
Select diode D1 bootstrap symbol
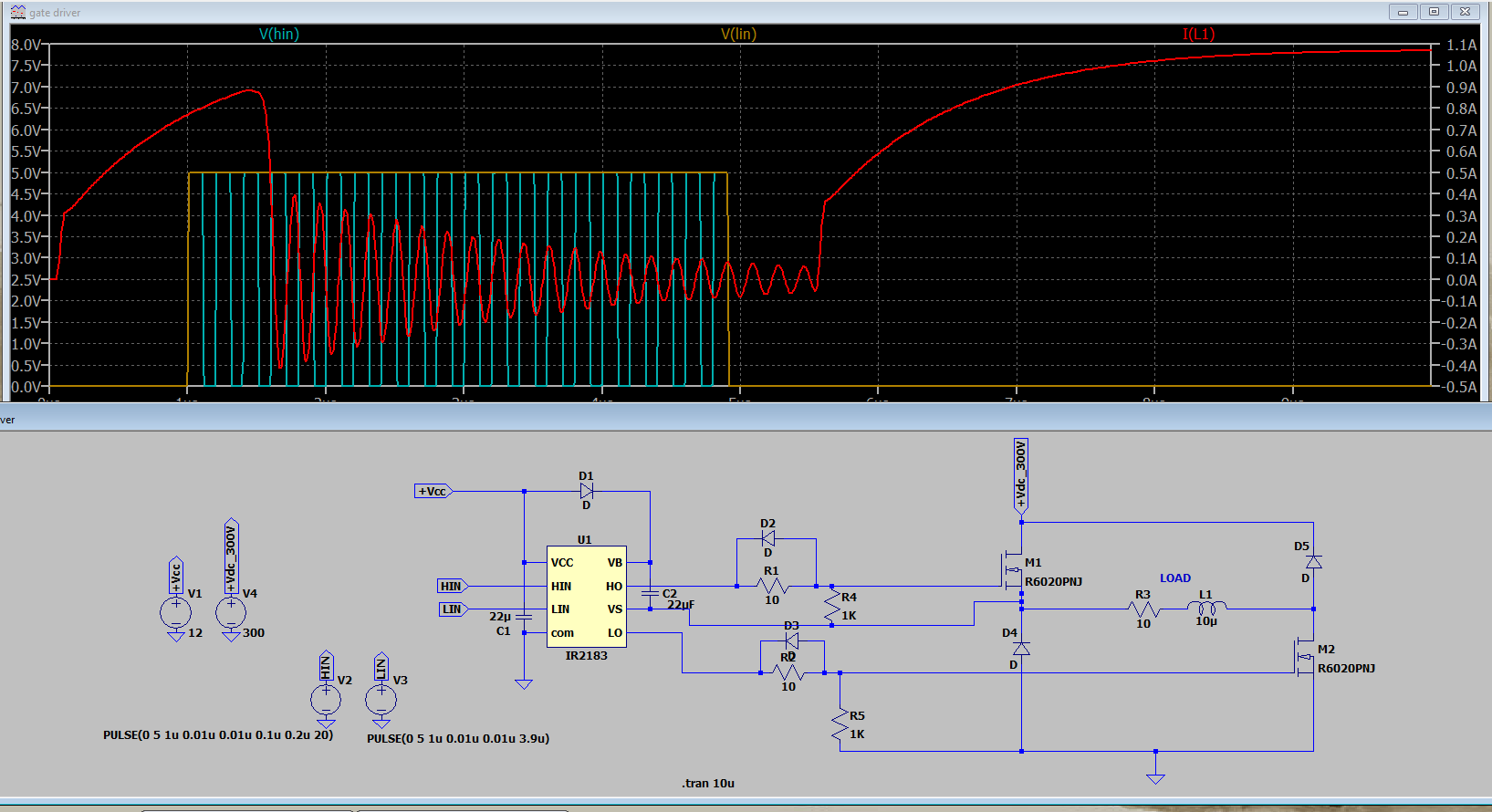587,491
